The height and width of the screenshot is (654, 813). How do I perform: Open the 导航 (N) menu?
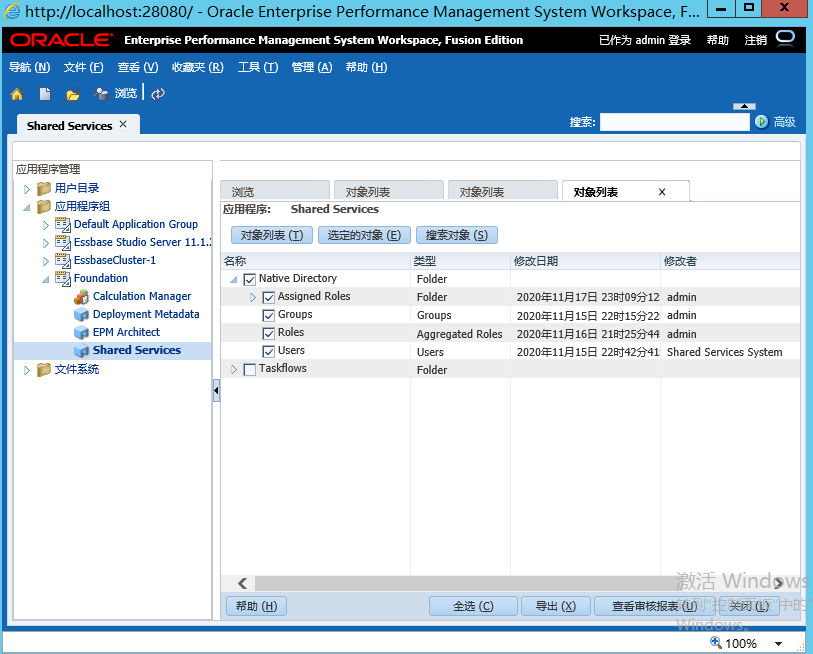pos(30,67)
